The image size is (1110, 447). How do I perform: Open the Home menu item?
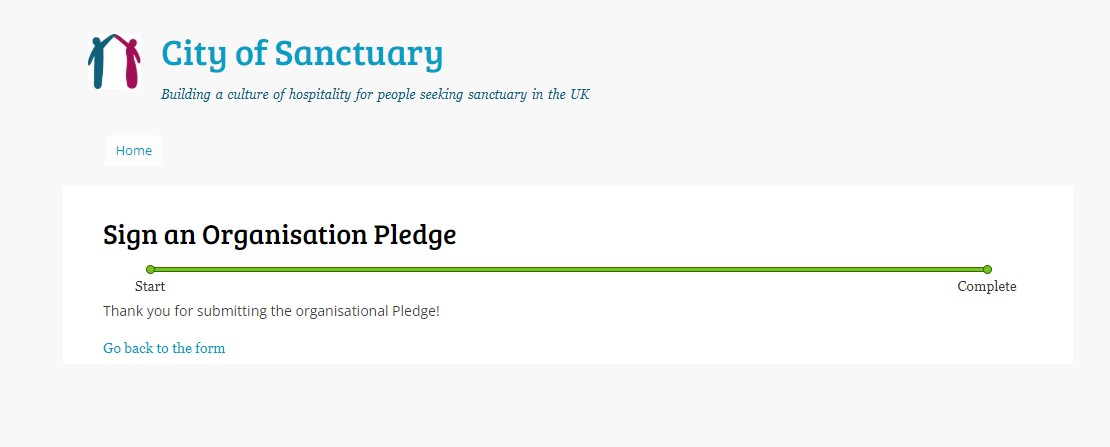tap(134, 151)
